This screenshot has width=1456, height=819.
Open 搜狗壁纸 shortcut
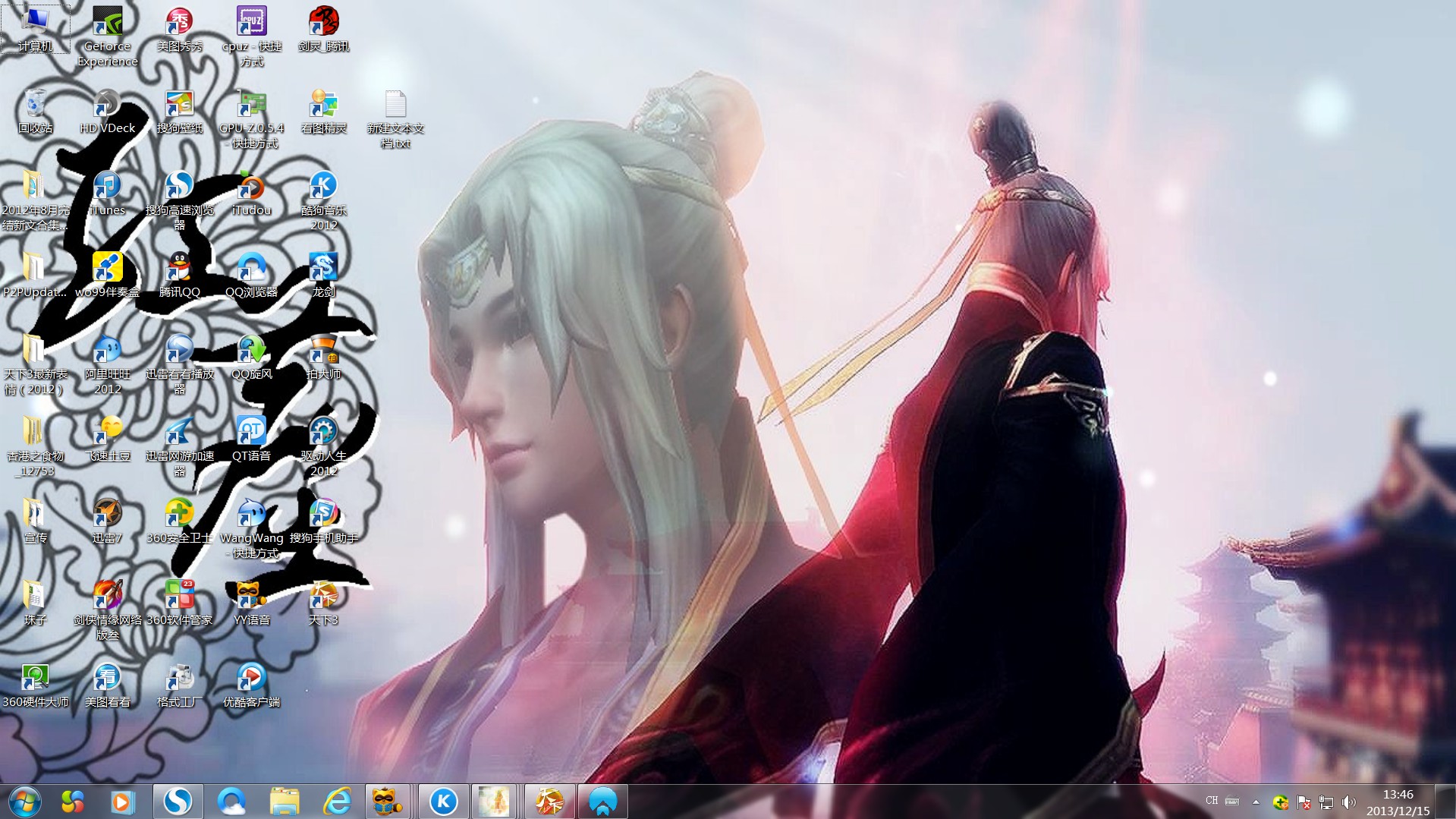pyautogui.click(x=180, y=111)
